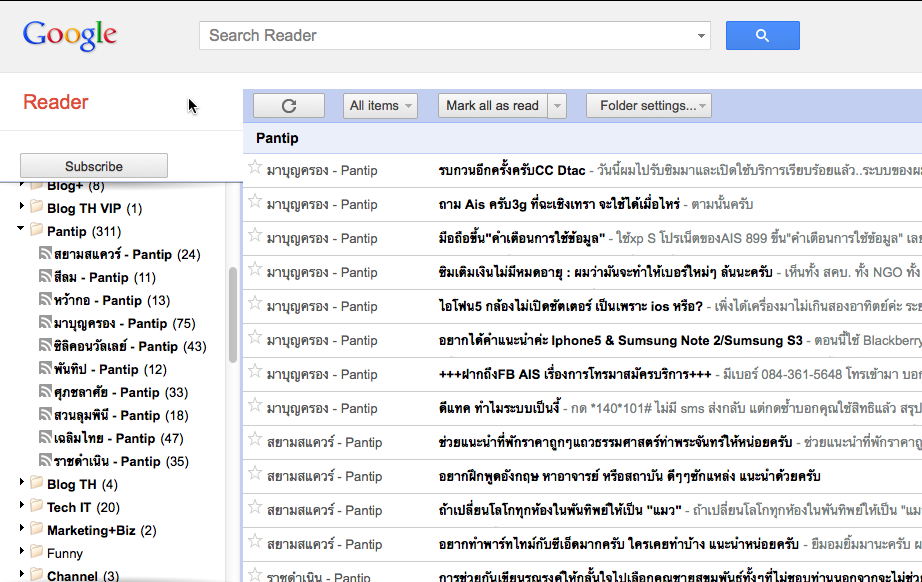922x582 pixels.
Task: Star the 'ช่วยแนะนำที่พักราคาถูกๆ' item
Action: pos(255,440)
